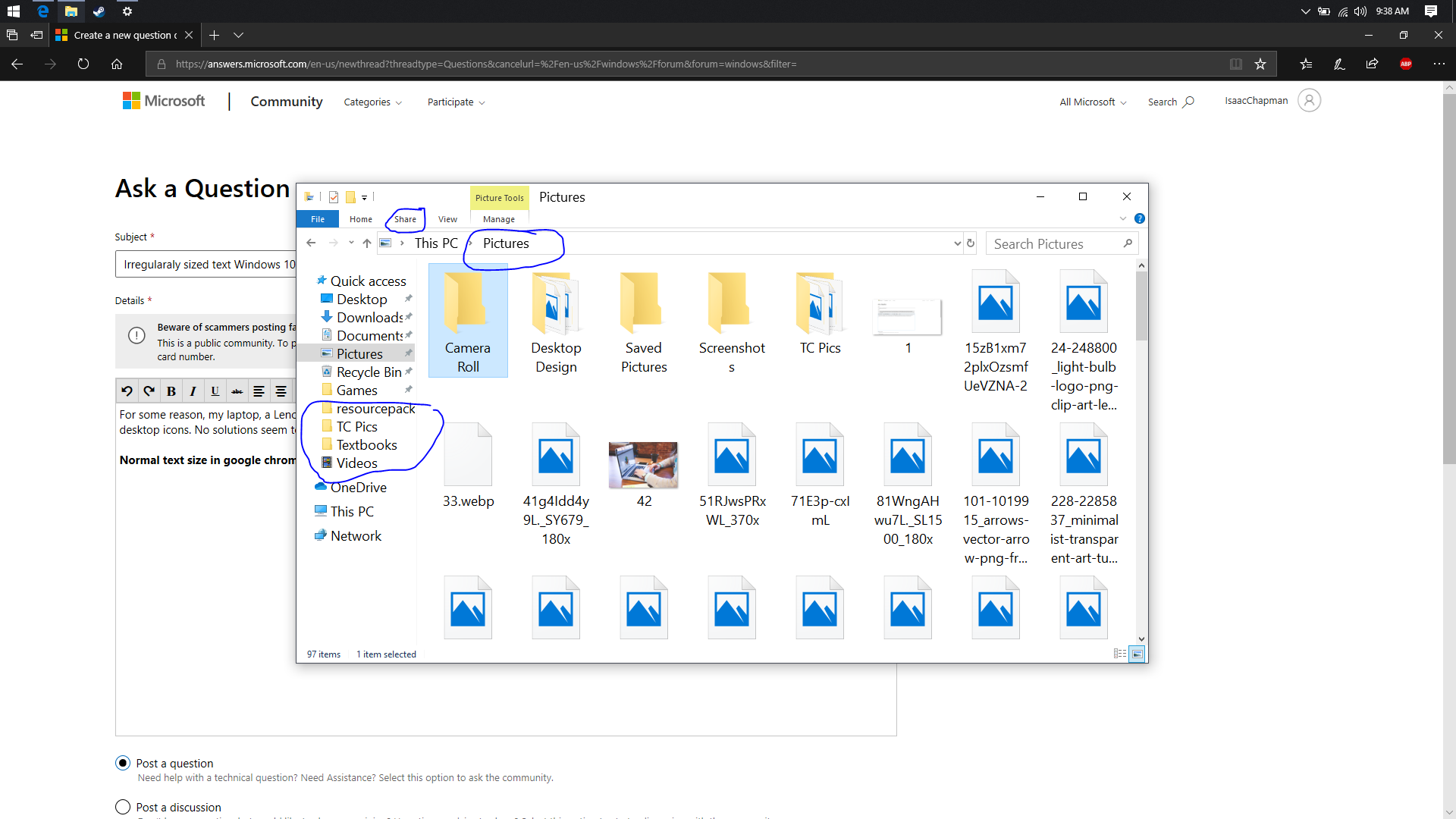This screenshot has width=1456, height=819.
Task: Open the Manage ribbon tab
Action: point(499,219)
